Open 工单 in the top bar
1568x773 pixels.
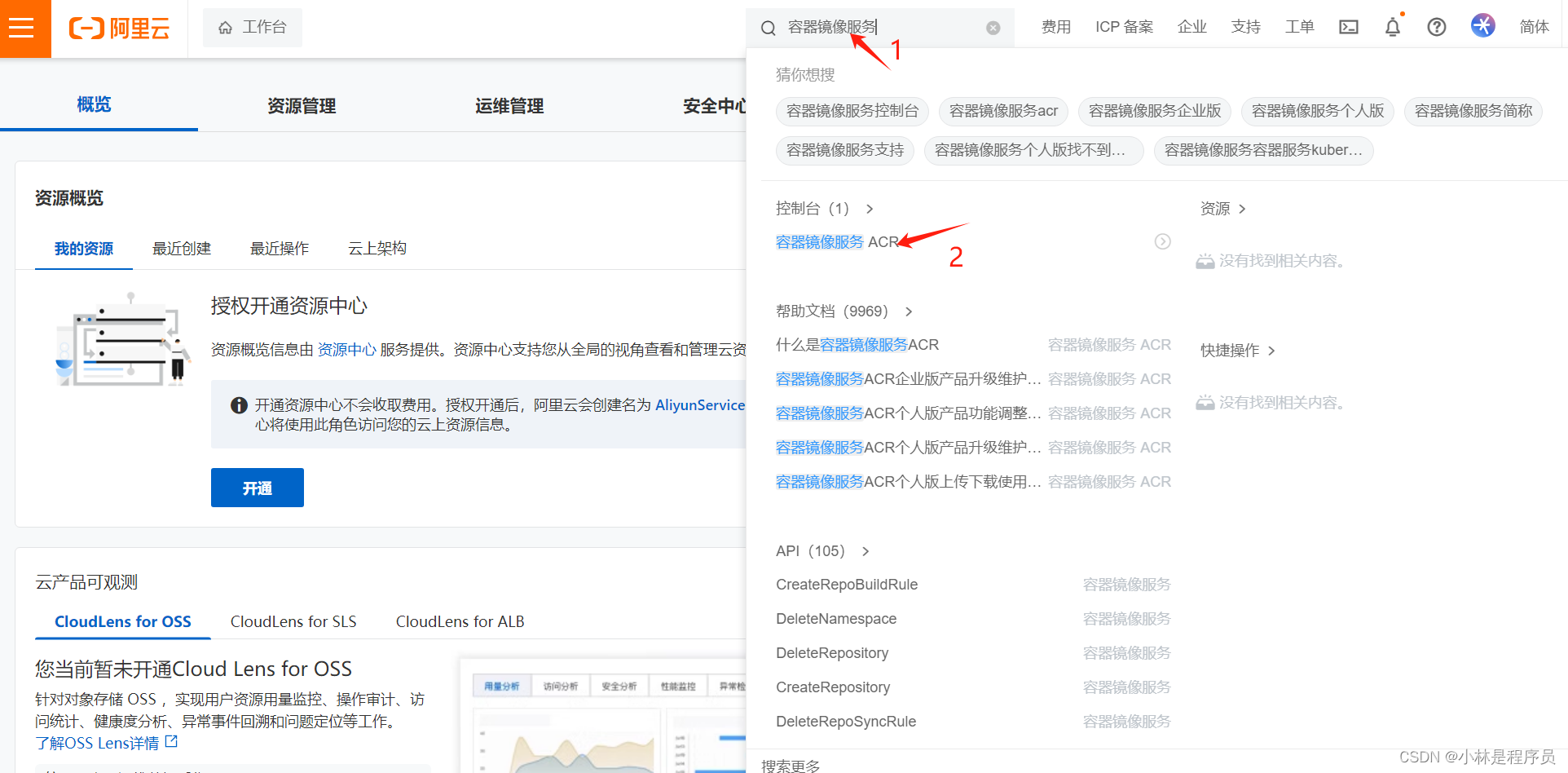(1300, 27)
